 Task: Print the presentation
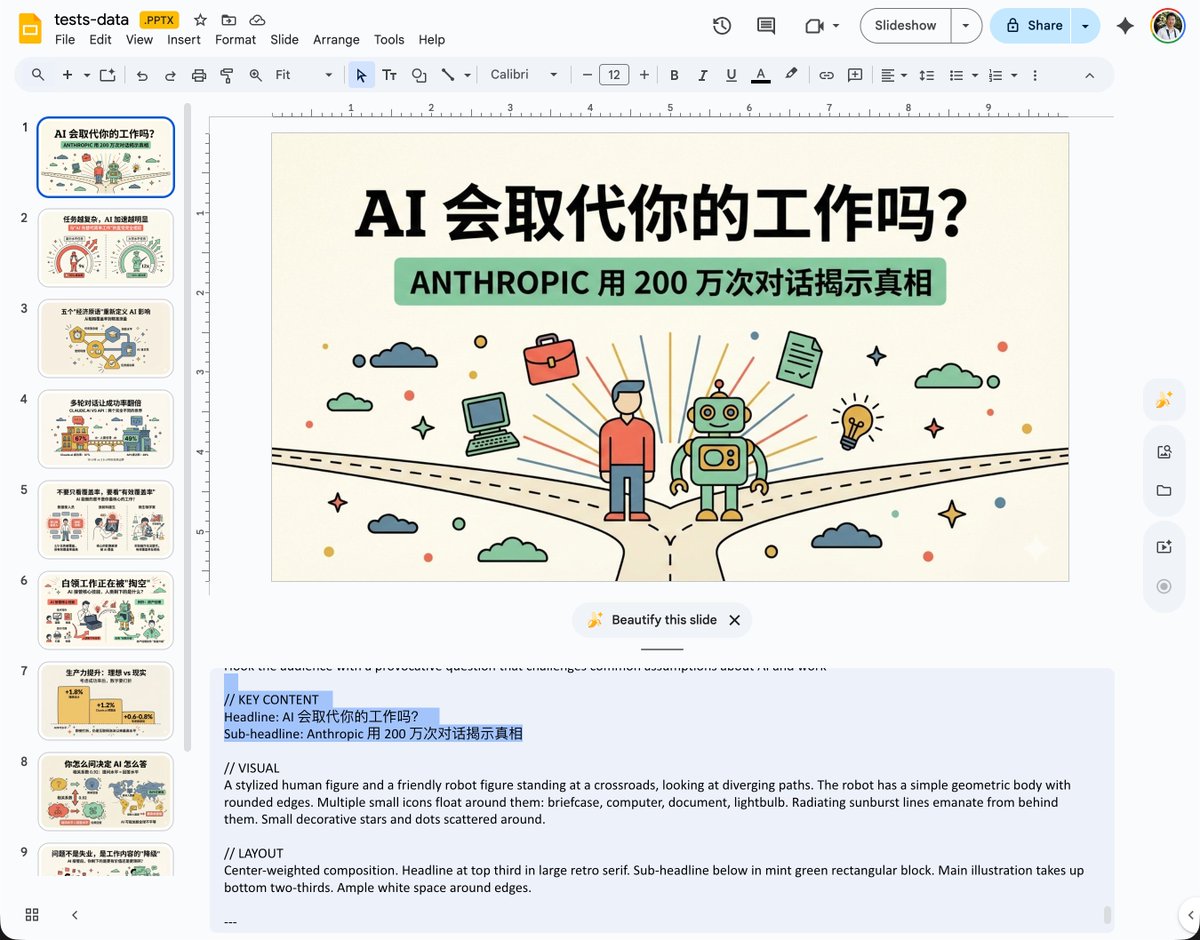[x=198, y=75]
